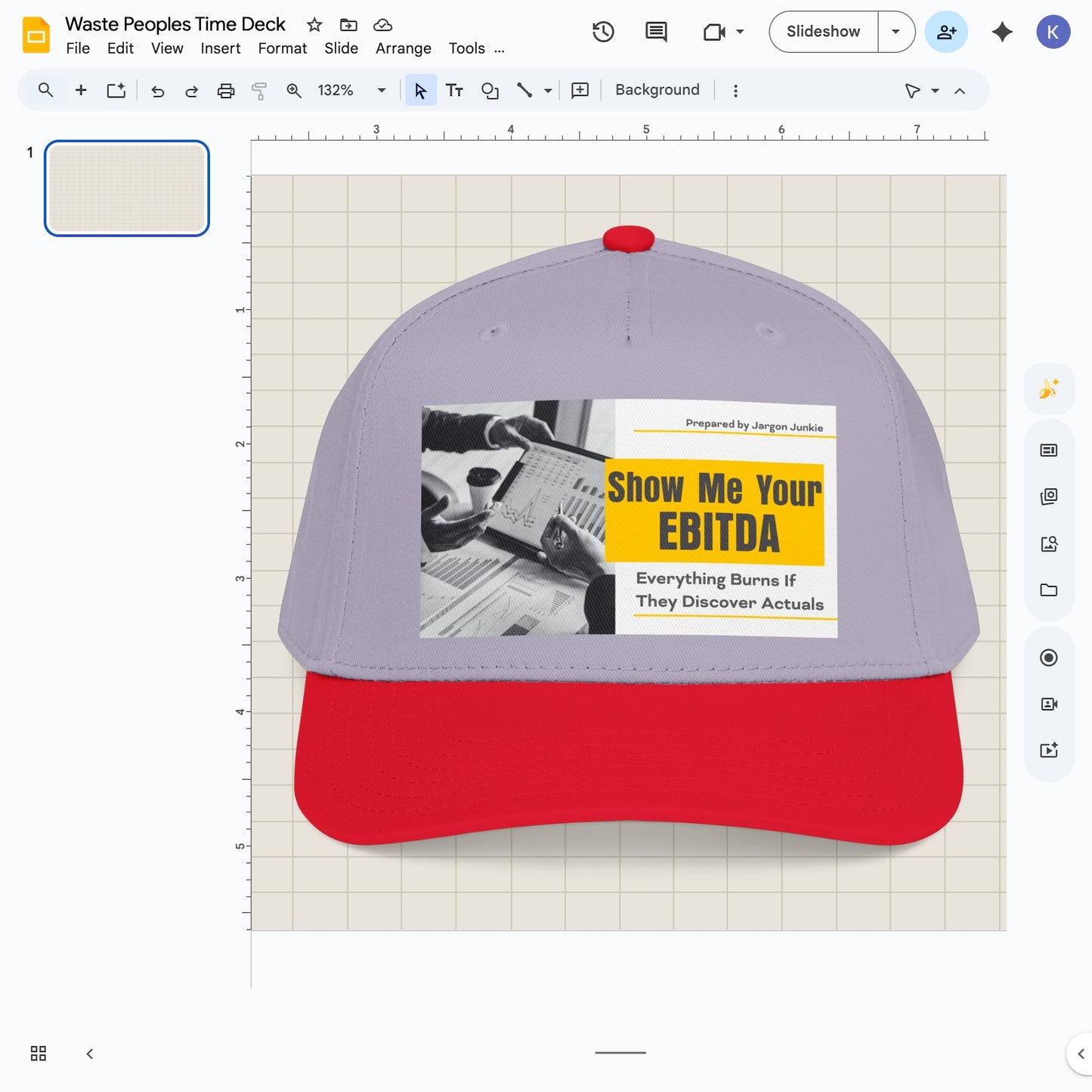Click the move to folder icon
The image size is (1092, 1092).
click(x=348, y=25)
